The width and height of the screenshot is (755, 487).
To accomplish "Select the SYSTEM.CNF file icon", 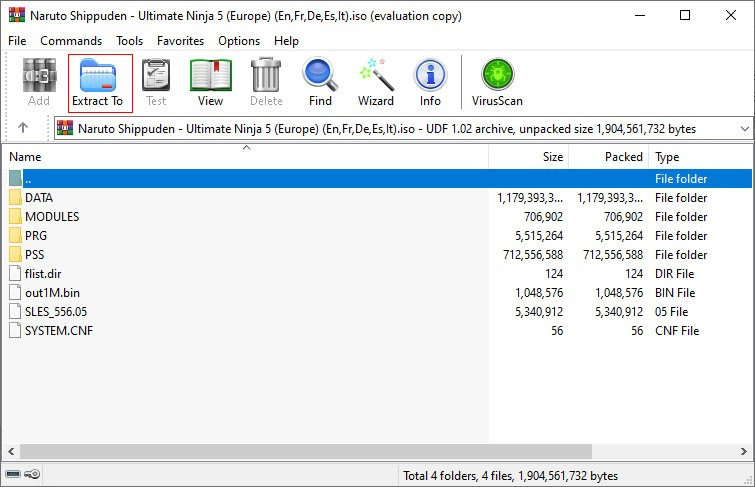I will pyautogui.click(x=15, y=330).
